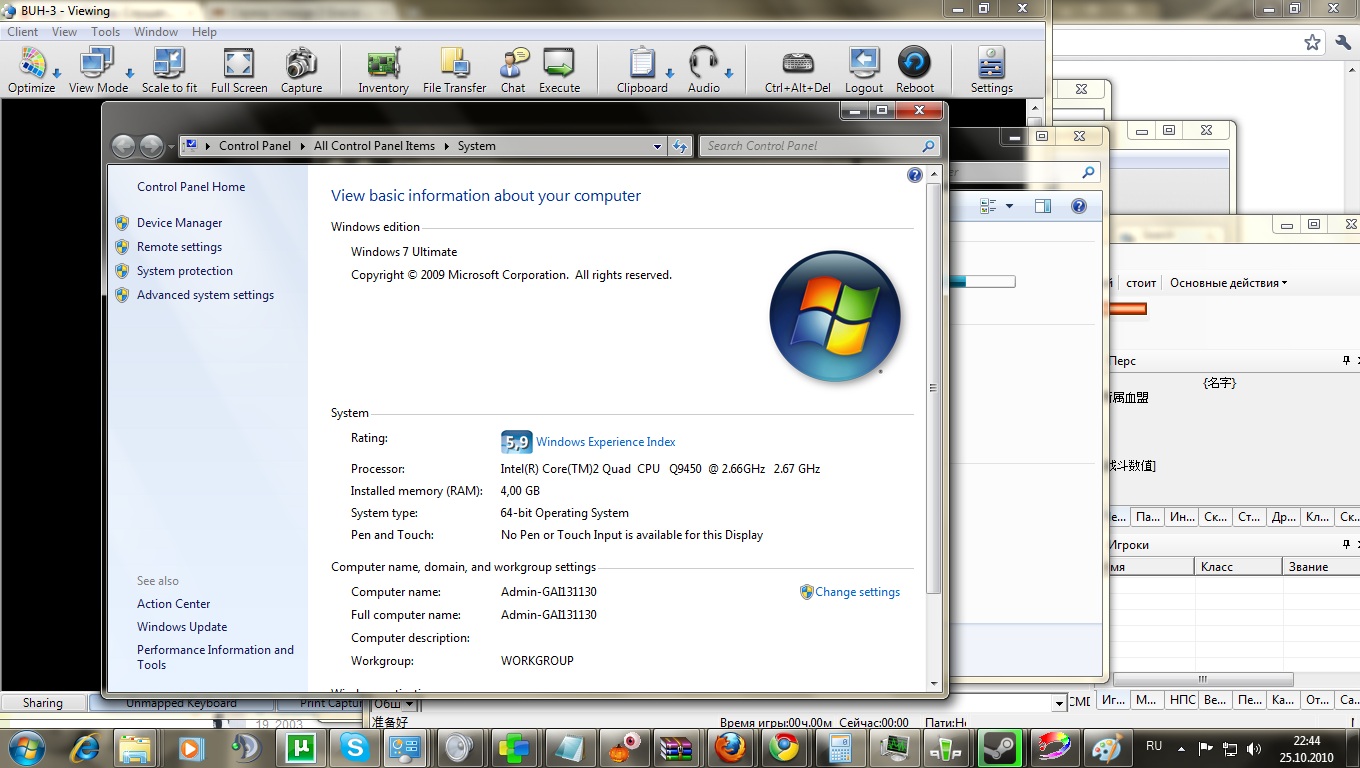Click the Control Panel vertical scrollbar

point(934,387)
